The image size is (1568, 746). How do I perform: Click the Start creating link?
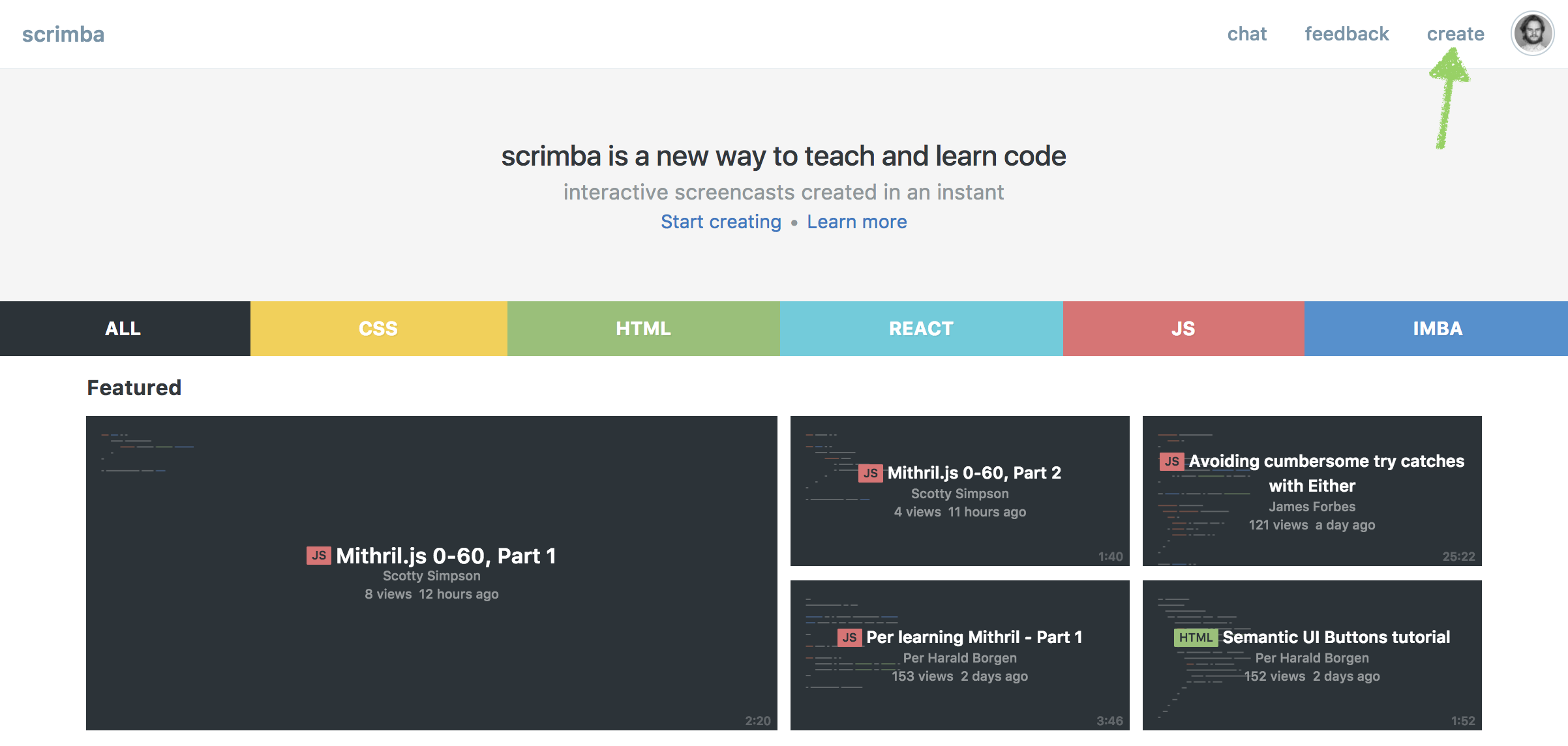coord(721,222)
